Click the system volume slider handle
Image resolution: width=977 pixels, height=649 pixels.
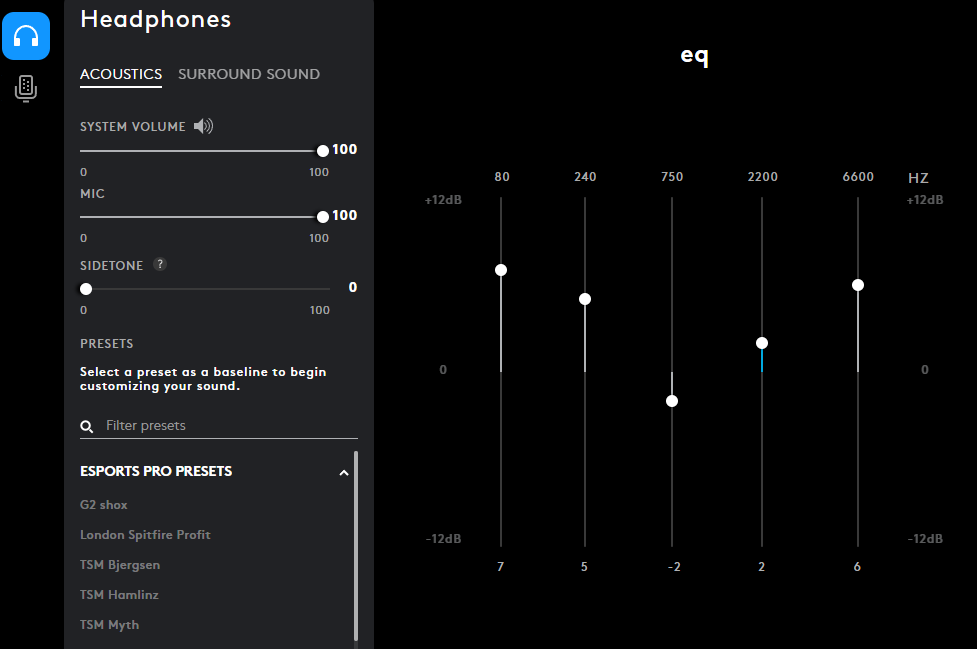pyautogui.click(x=322, y=151)
